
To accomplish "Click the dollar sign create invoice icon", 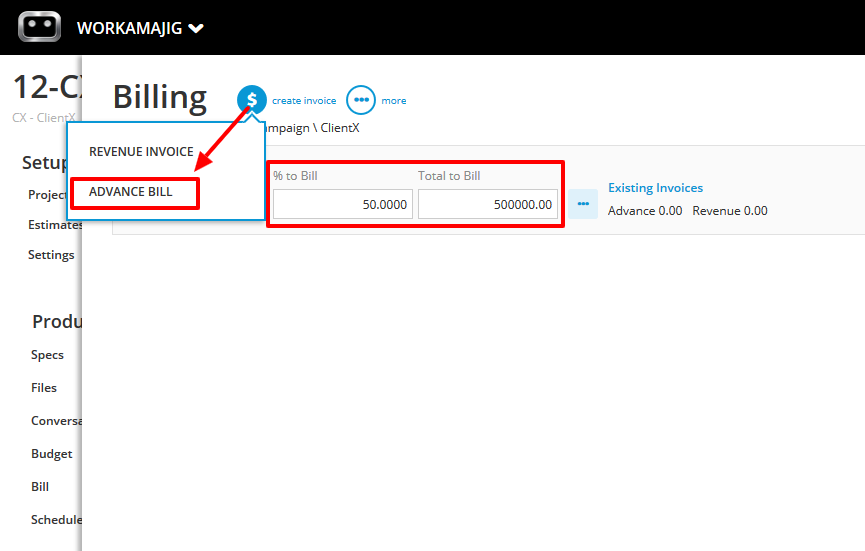I will (252, 99).
